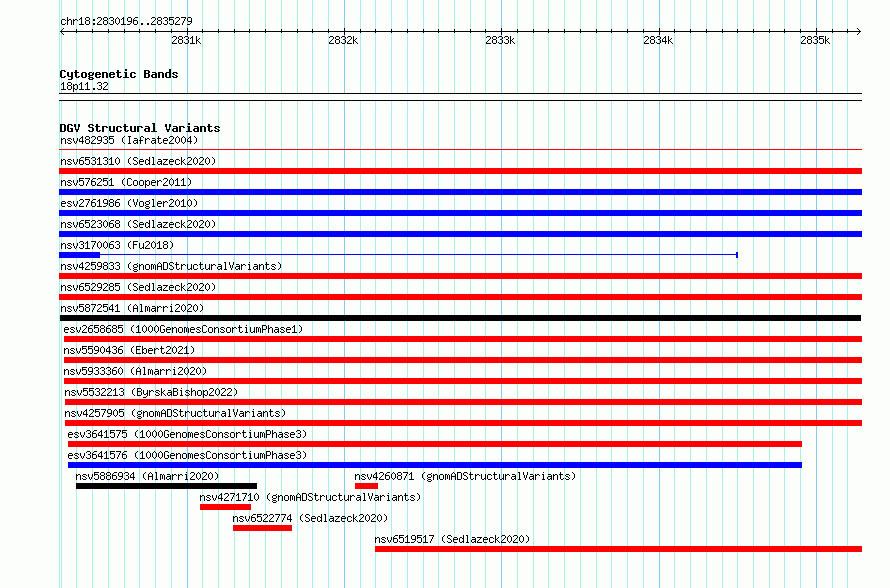The height and width of the screenshot is (588, 890).
Task: Click the tiny red nsv4260871 bar
Action: coord(366,486)
